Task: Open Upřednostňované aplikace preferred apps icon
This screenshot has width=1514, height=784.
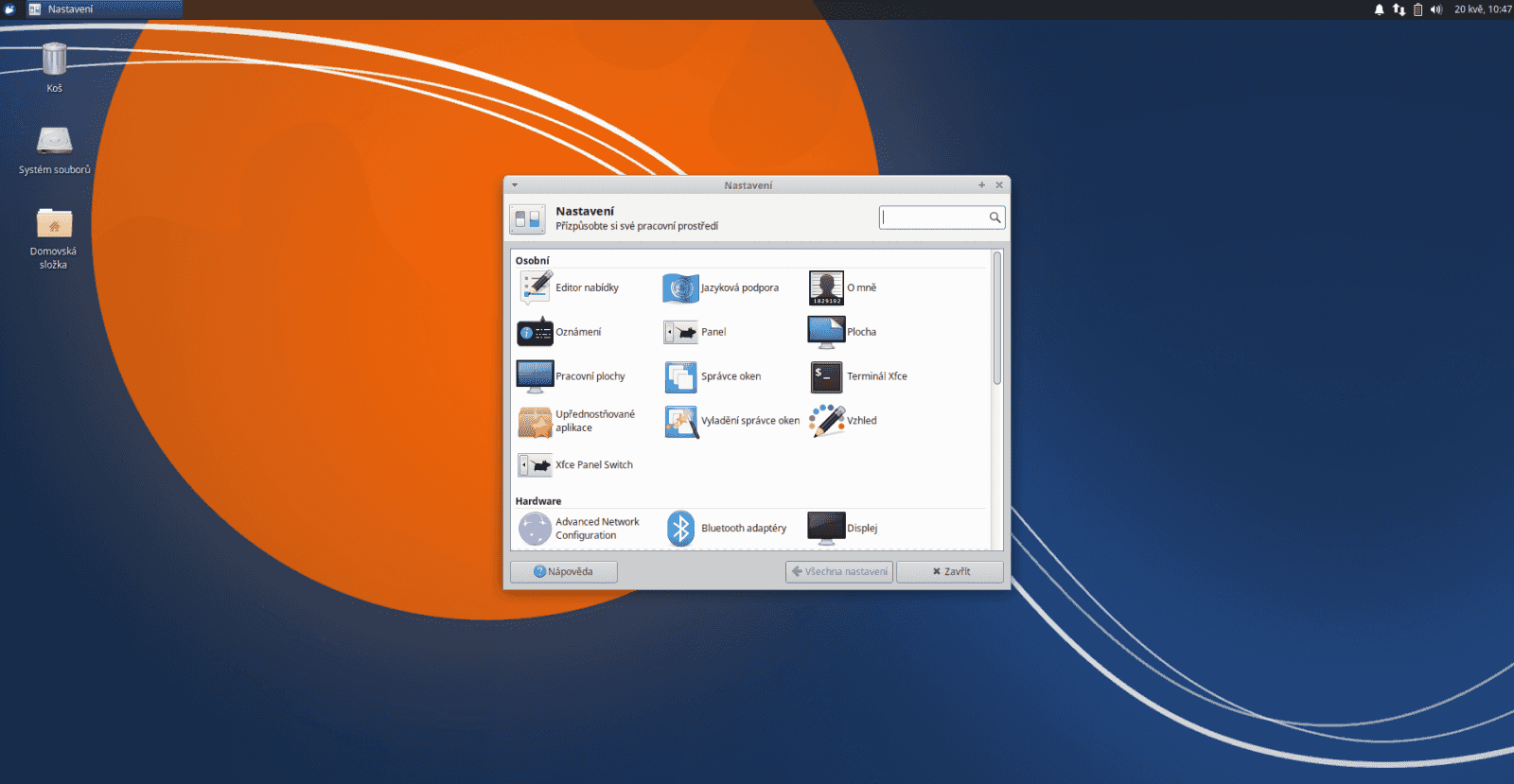Action: 536,421
